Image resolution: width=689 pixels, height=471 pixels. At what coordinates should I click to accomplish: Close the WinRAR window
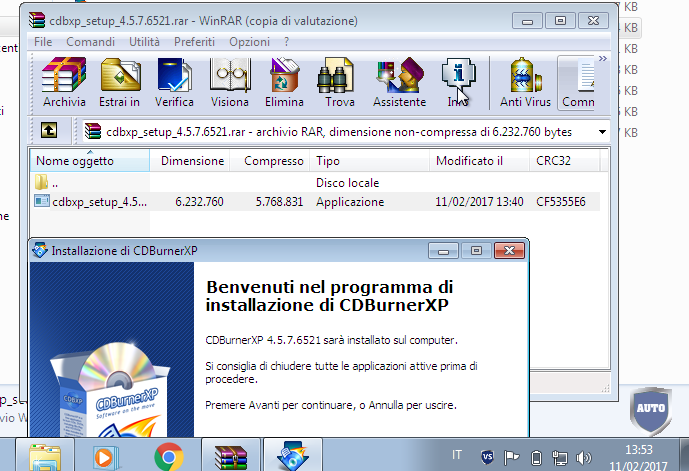coord(593,21)
